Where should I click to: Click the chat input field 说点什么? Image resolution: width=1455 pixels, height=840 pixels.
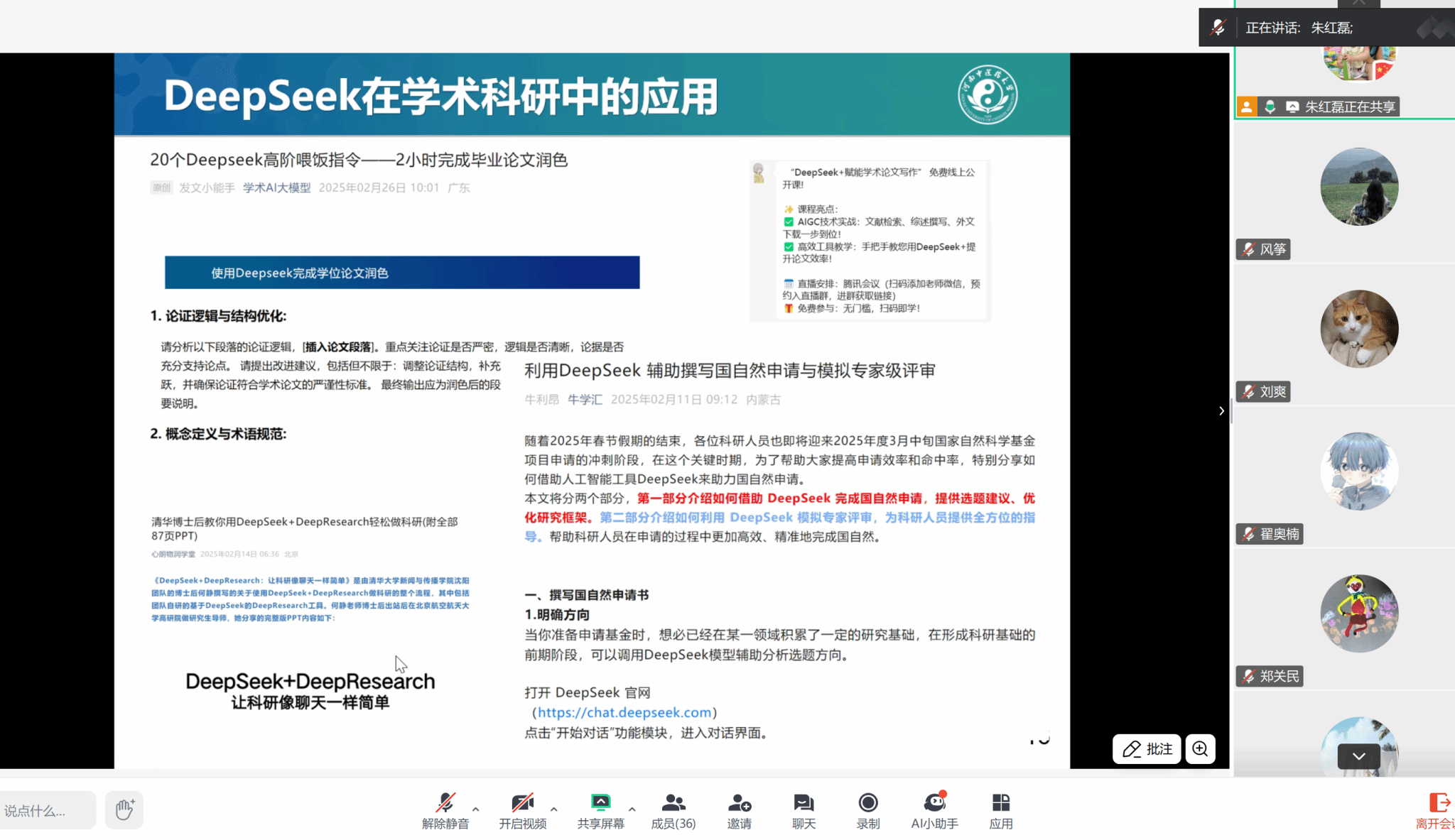(x=47, y=810)
